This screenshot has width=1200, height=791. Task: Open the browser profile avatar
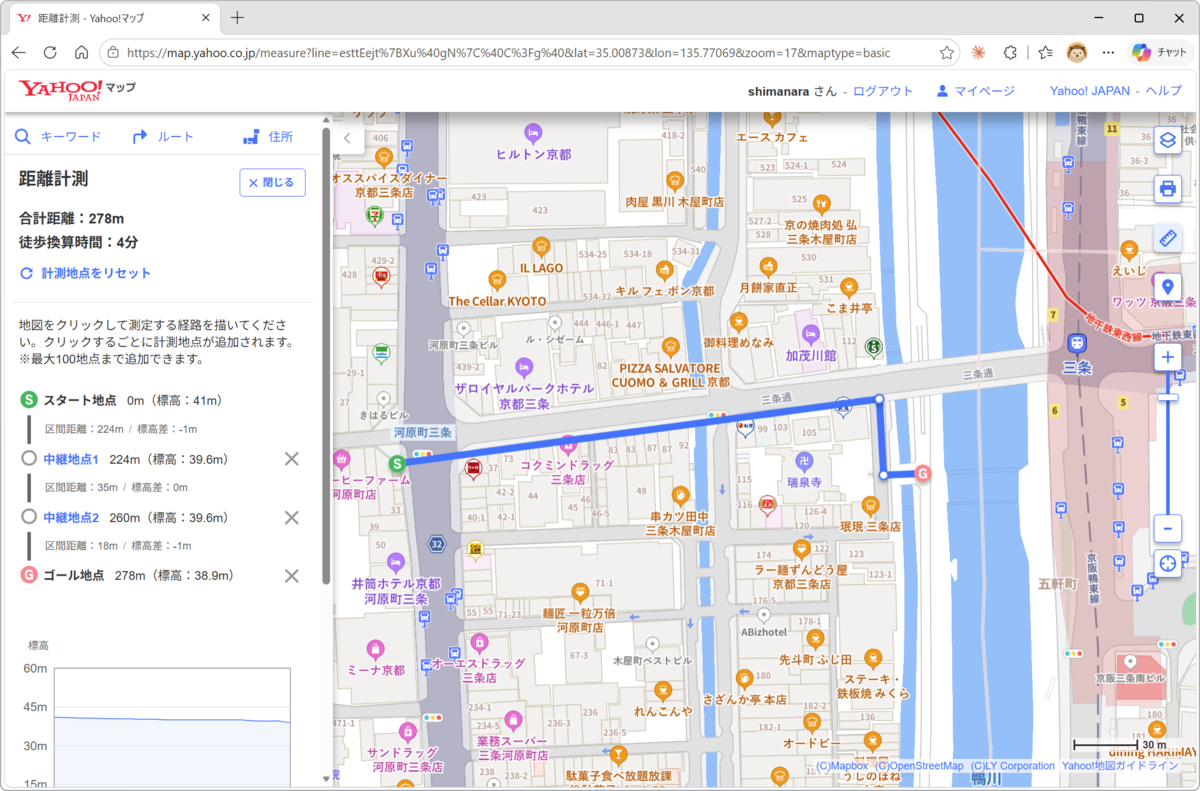point(1077,53)
